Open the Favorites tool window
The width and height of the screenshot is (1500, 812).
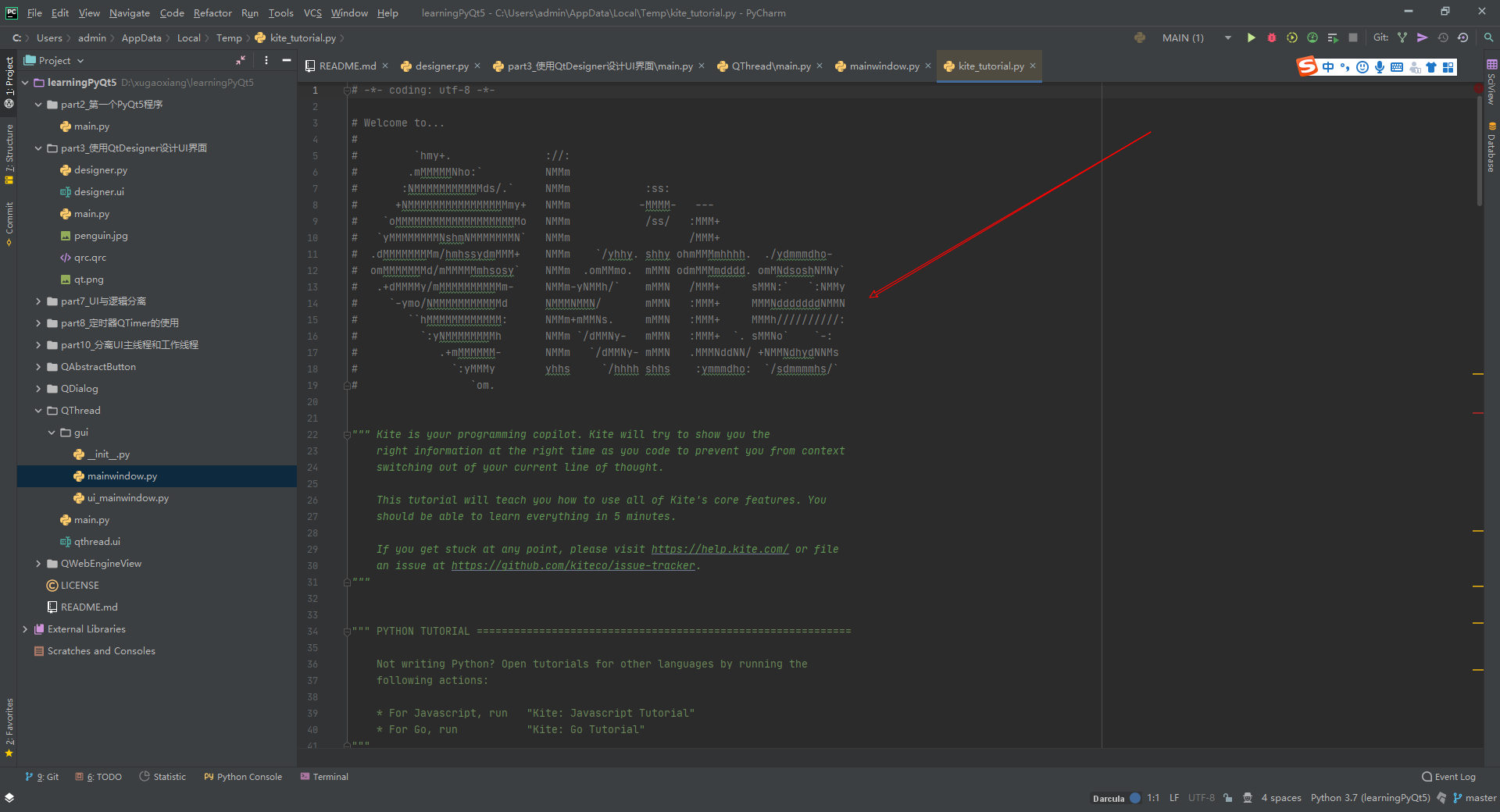tap(9, 728)
